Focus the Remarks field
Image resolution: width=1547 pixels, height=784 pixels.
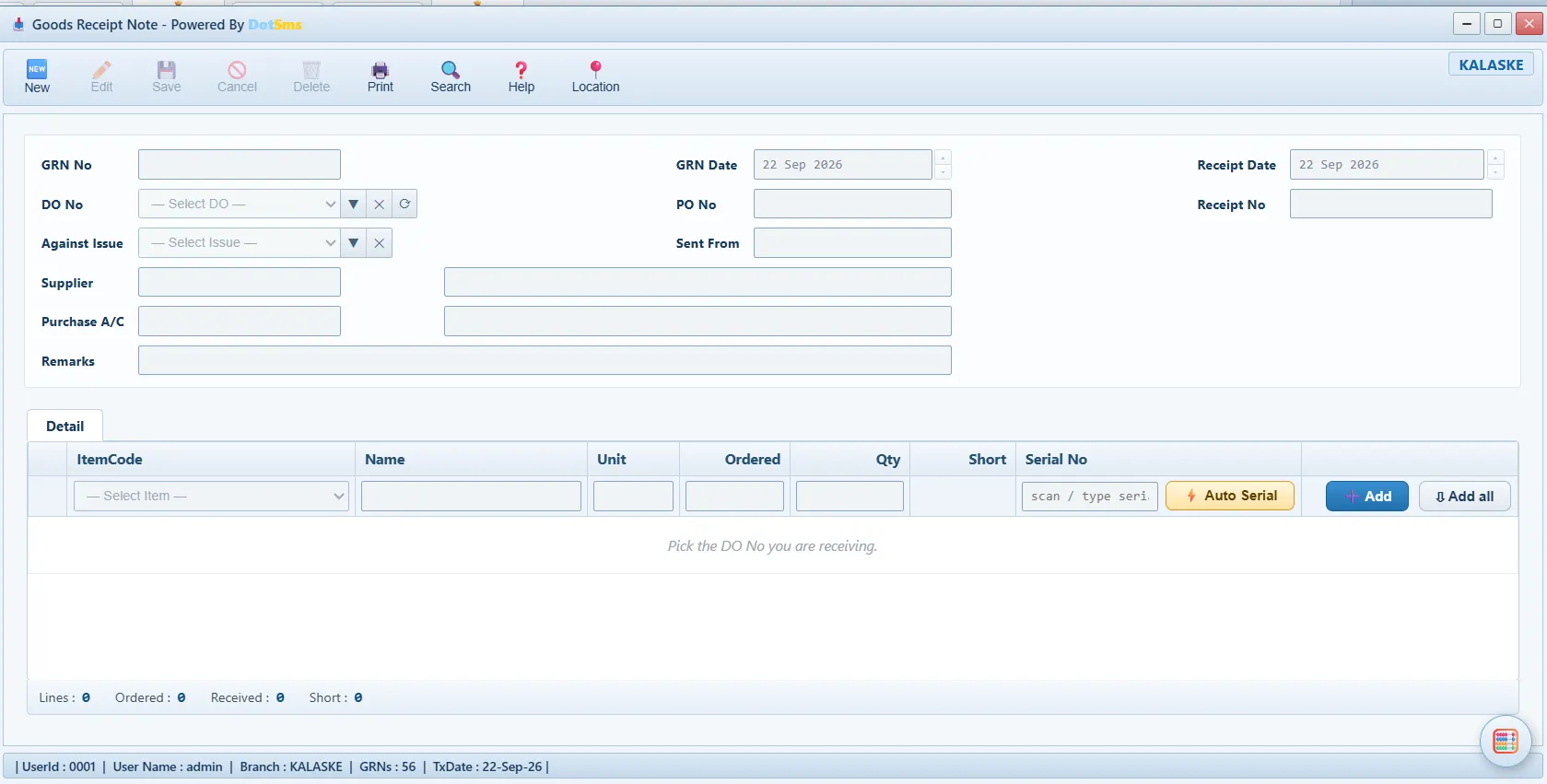545,360
